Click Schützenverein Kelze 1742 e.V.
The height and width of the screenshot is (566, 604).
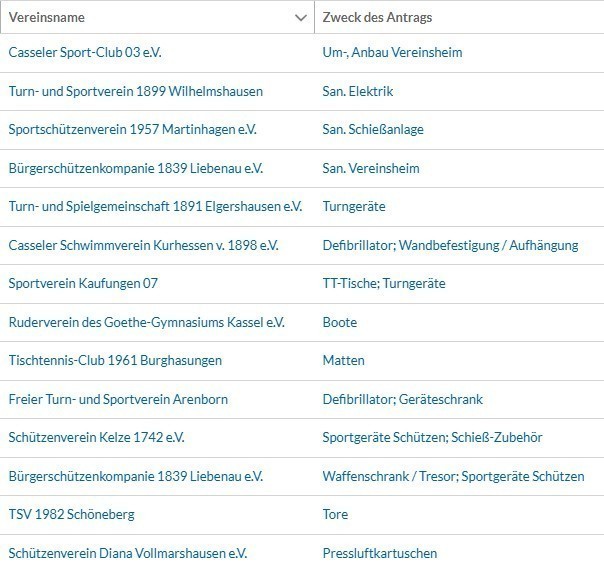click(x=96, y=438)
